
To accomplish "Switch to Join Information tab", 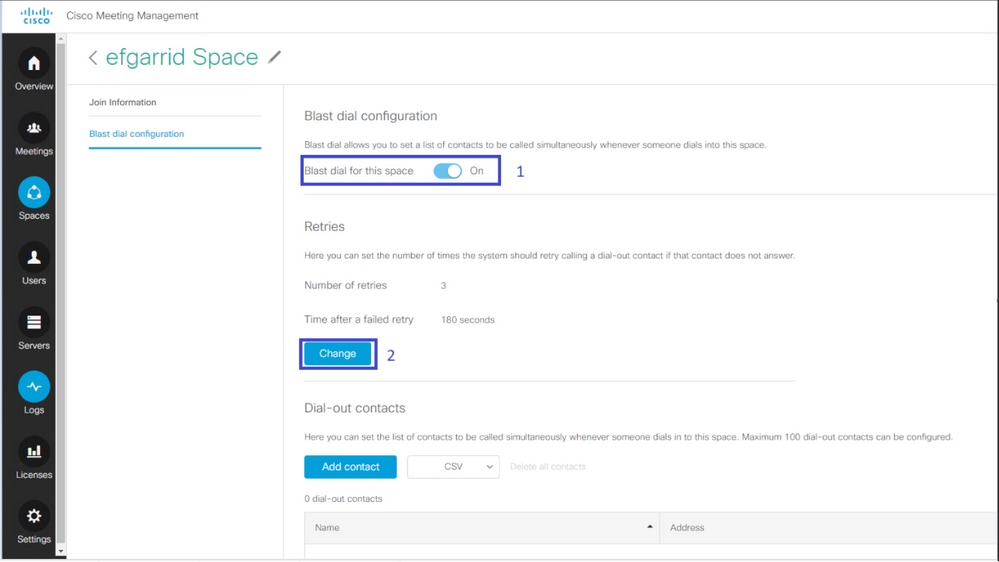I will [123, 102].
